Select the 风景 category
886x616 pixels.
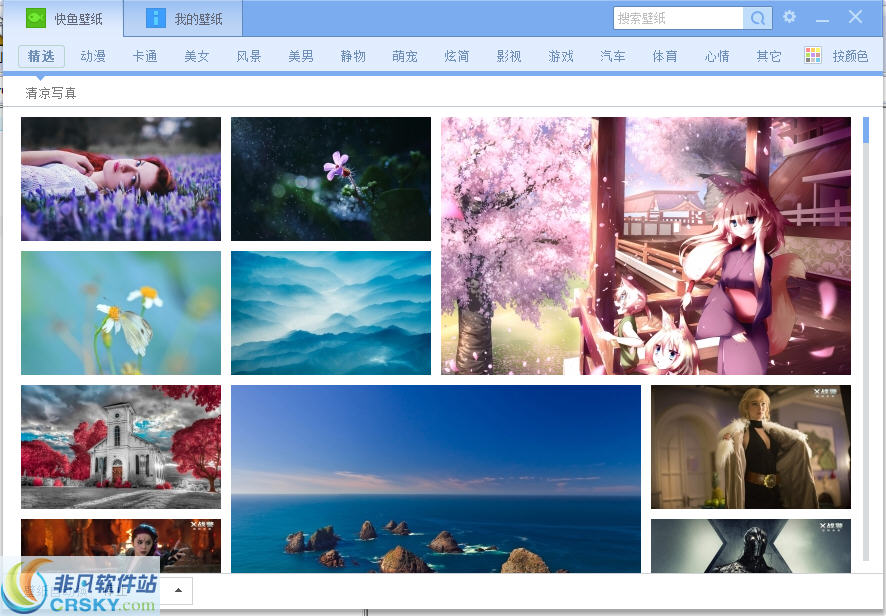249,56
